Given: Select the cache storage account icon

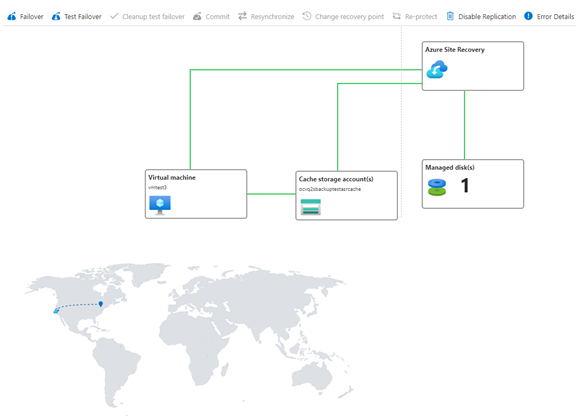Looking at the screenshot, I should click(310, 207).
